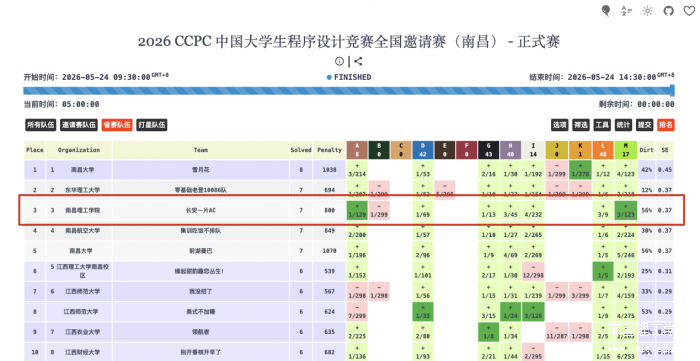
Task: Select problem J yellow header
Action: tap(556, 150)
